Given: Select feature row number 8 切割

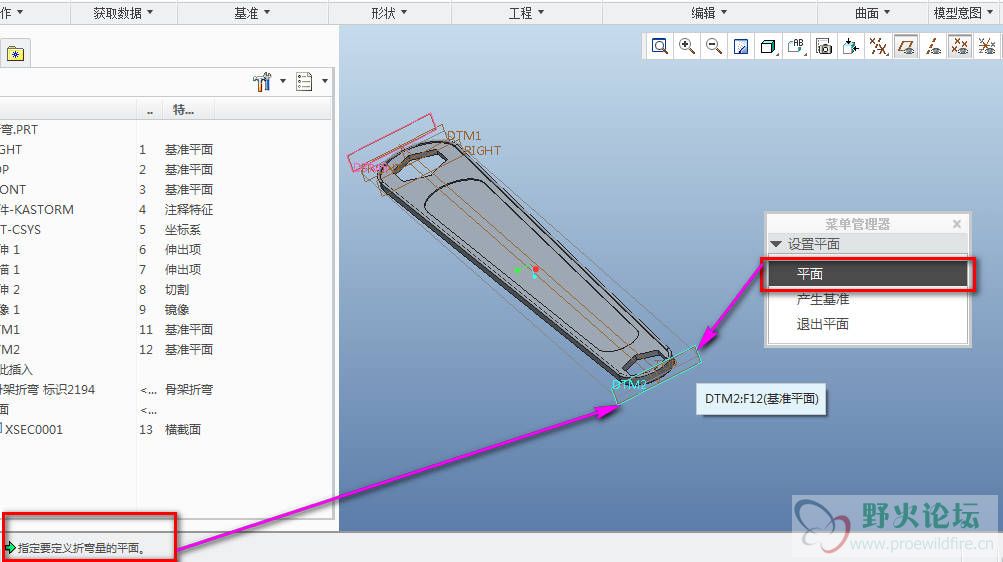Looking at the screenshot, I should point(164,290).
